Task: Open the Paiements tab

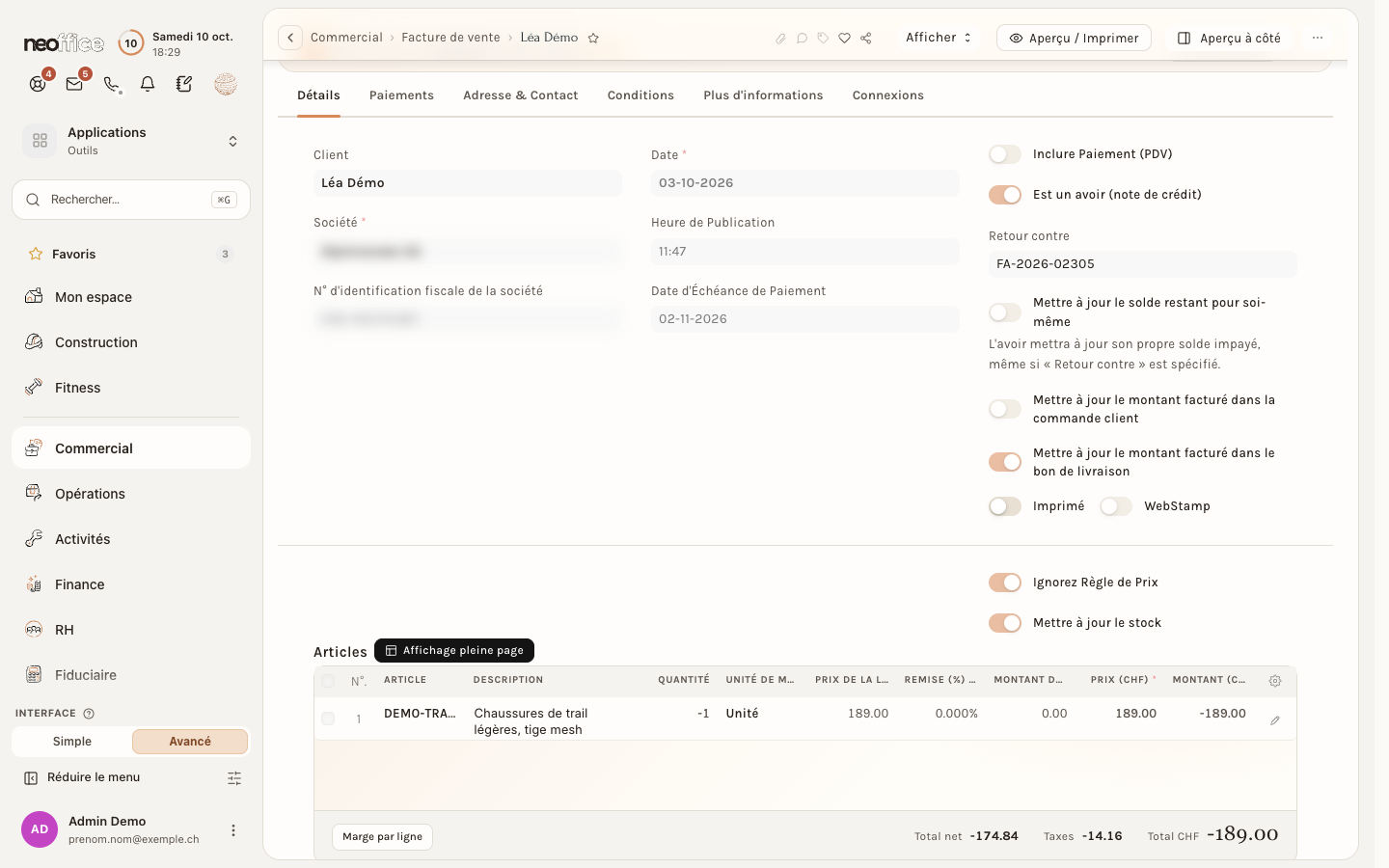Action: coord(401,95)
